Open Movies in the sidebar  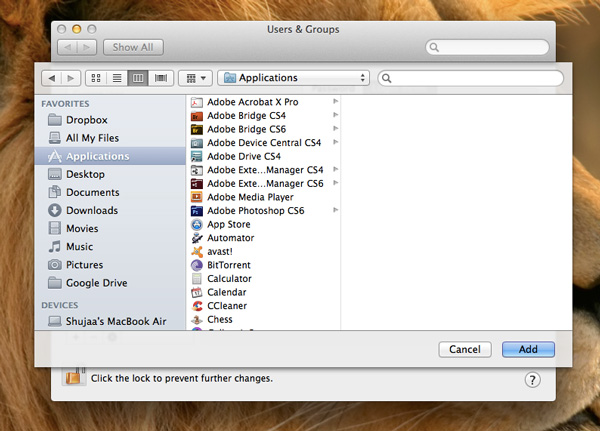[110, 229]
